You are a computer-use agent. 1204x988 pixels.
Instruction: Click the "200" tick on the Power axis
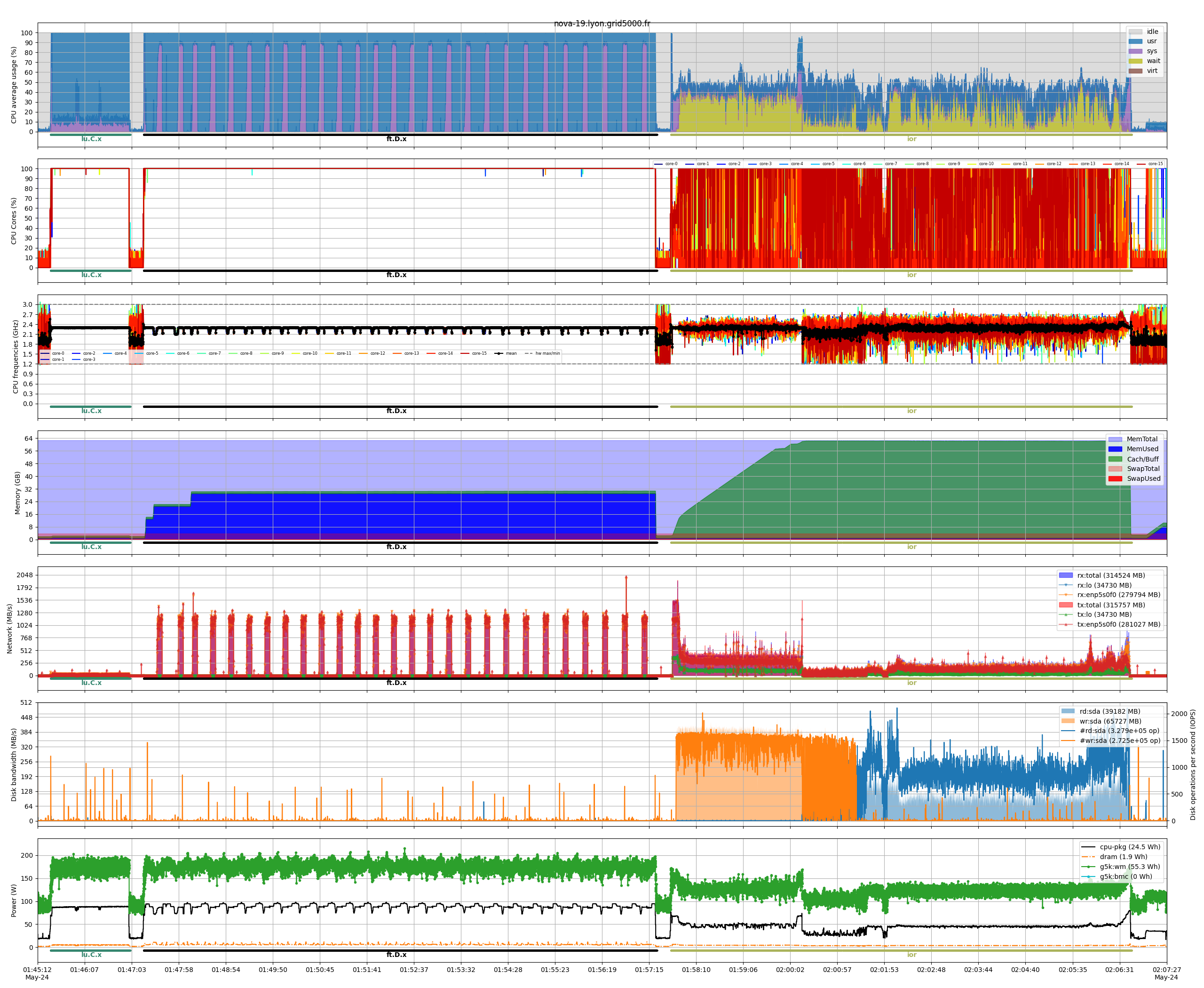(x=27, y=855)
